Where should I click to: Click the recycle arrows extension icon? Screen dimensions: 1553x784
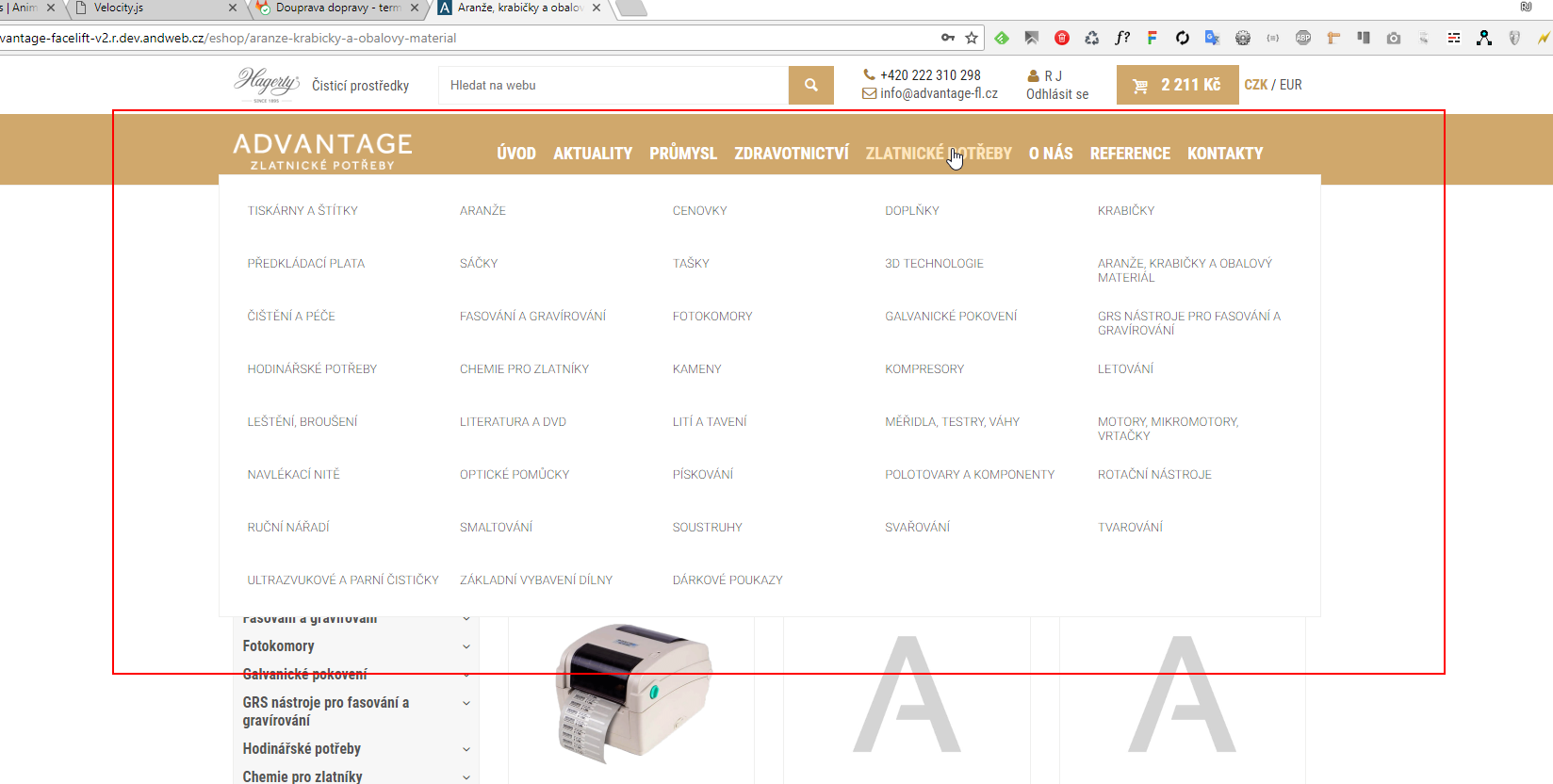click(1092, 38)
